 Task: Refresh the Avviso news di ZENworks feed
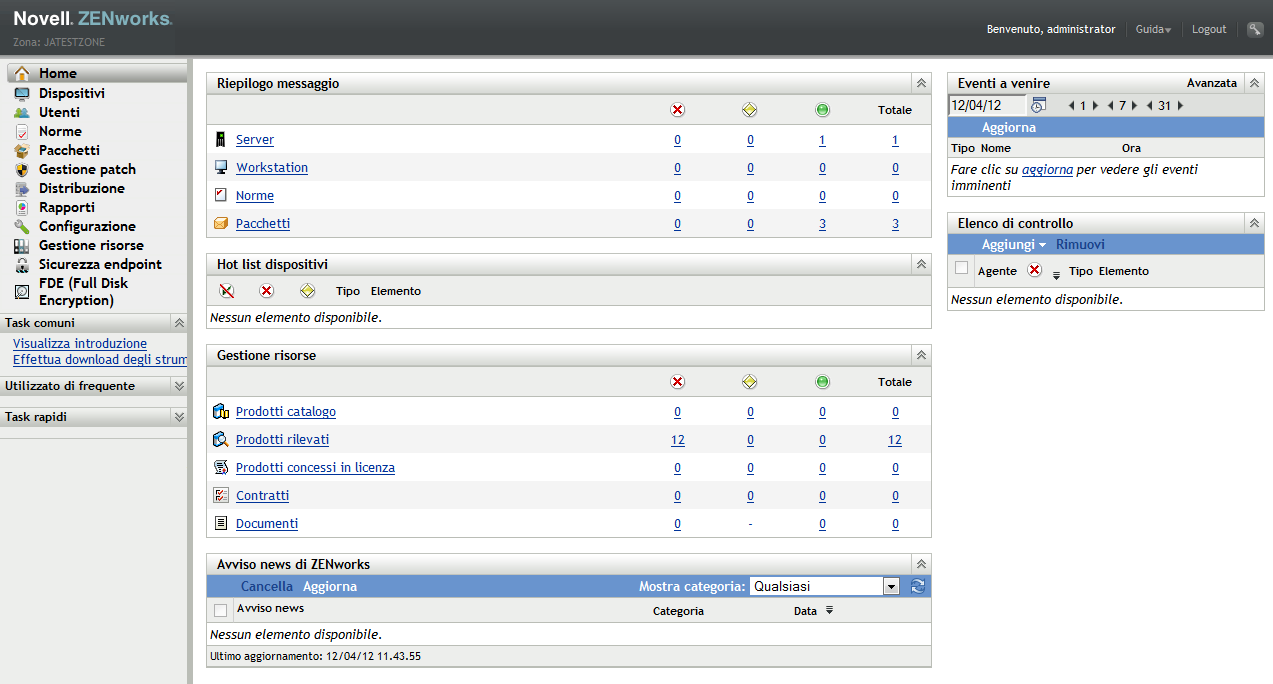(917, 586)
